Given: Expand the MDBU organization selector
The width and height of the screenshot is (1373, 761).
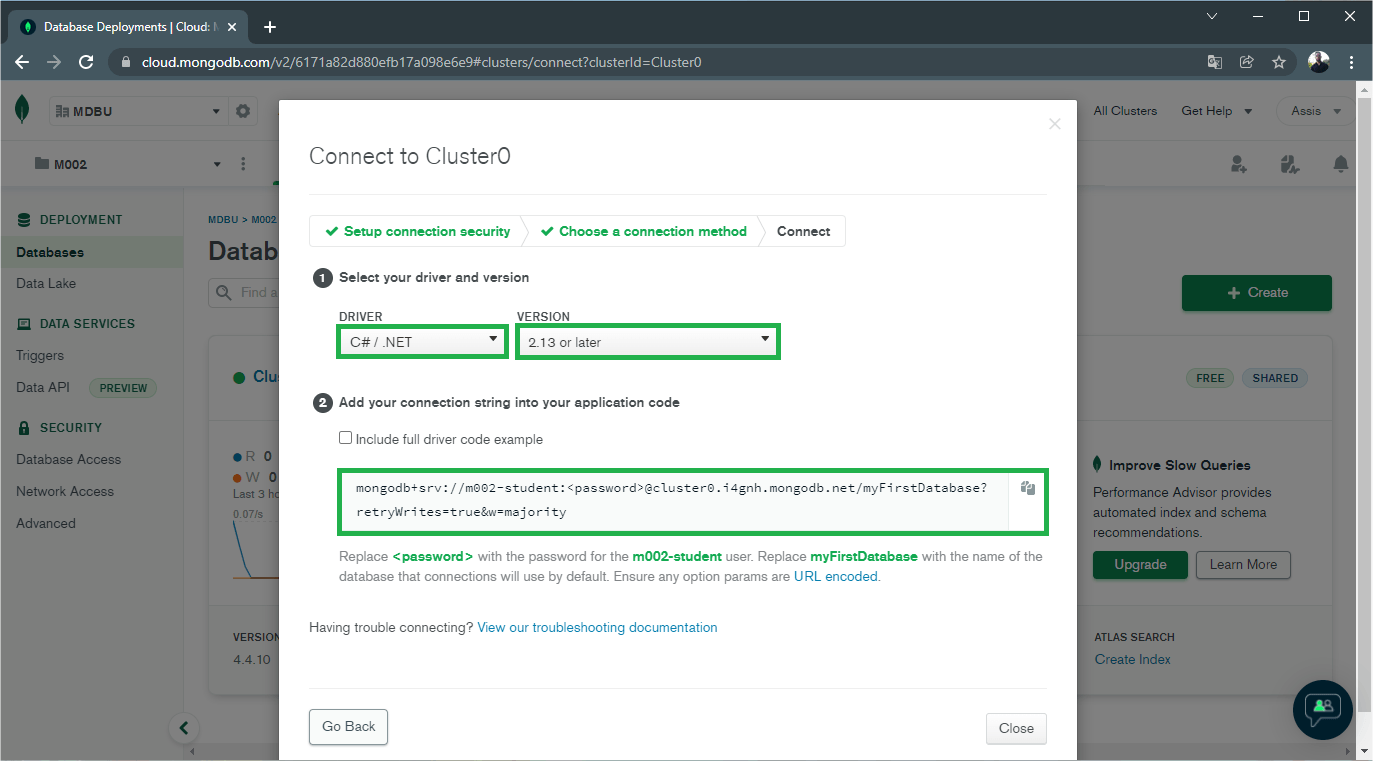Looking at the screenshot, I should coord(138,111).
